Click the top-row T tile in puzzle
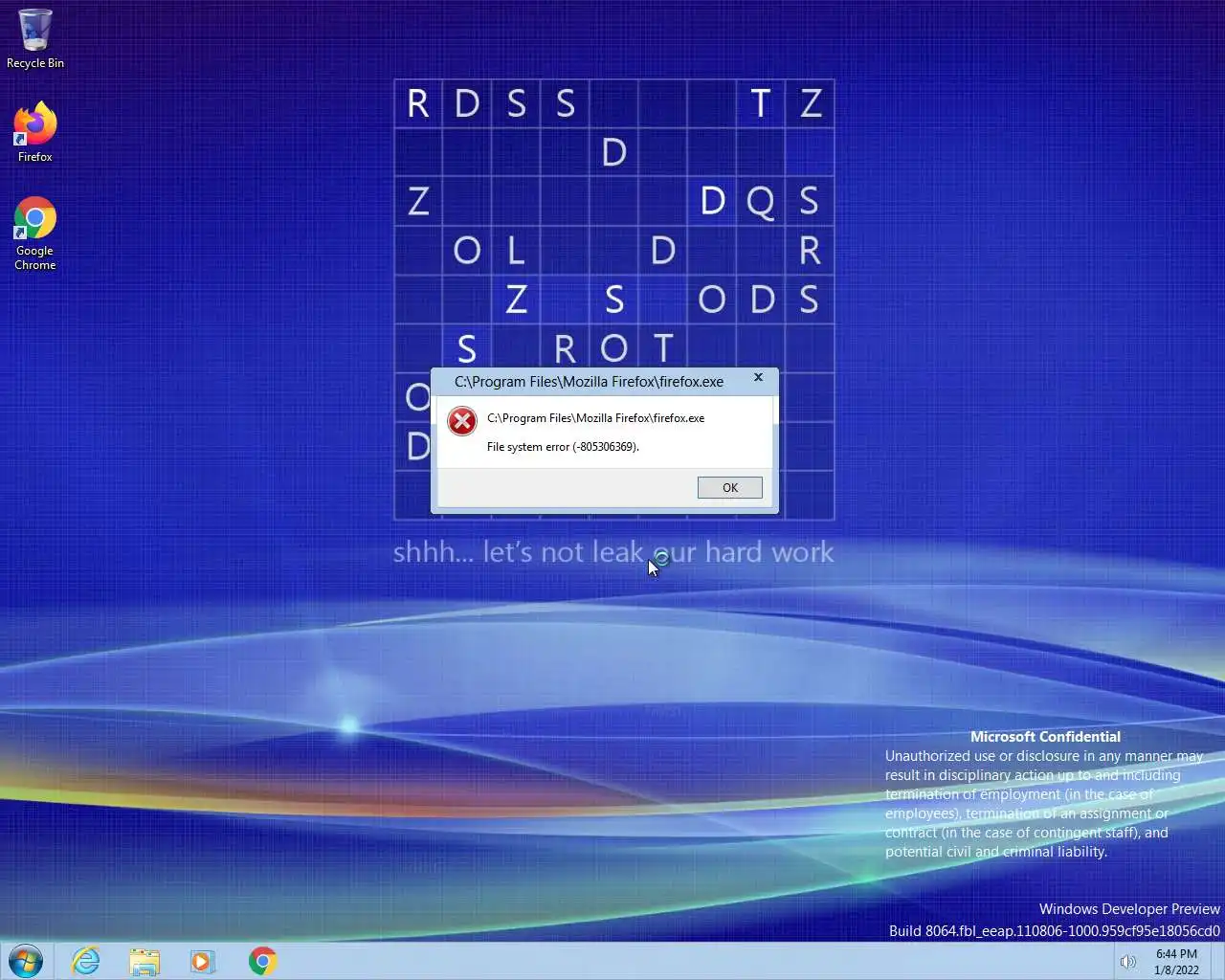Screen dimensions: 1225x980 pos(760,103)
